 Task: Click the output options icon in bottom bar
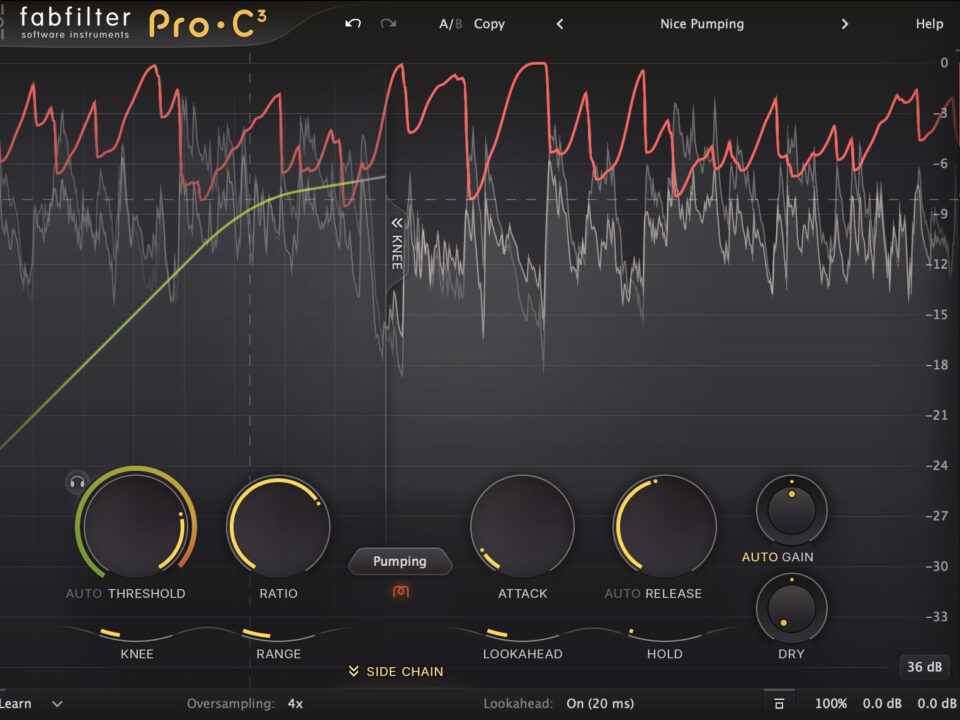779,704
